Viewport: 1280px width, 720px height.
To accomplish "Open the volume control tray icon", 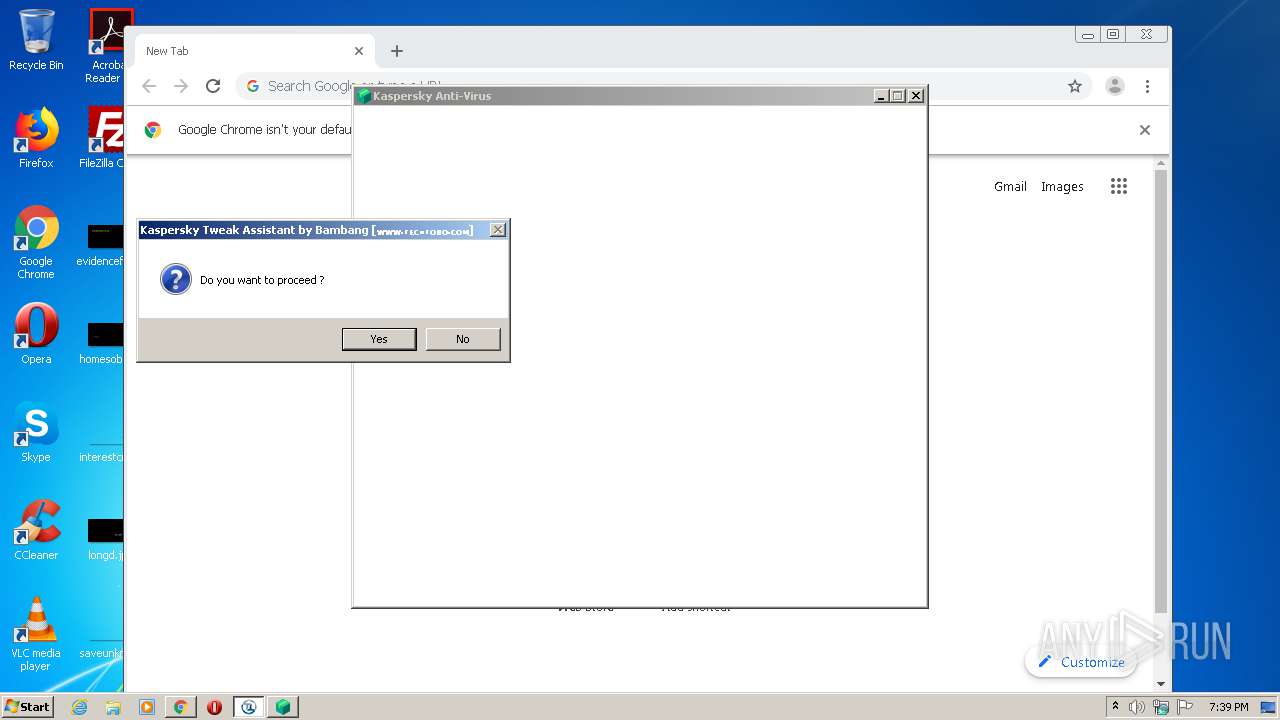I will (x=1137, y=707).
